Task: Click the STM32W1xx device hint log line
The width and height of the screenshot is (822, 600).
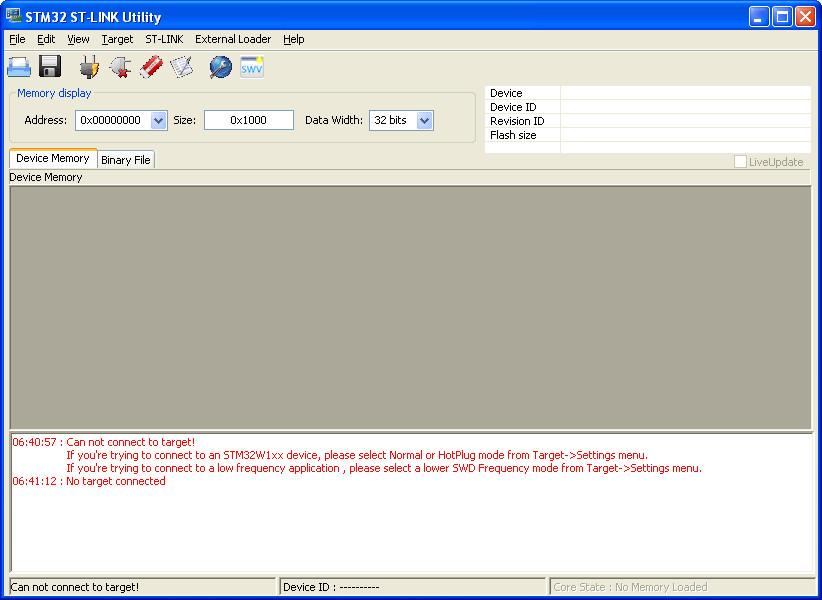Action: [357, 455]
